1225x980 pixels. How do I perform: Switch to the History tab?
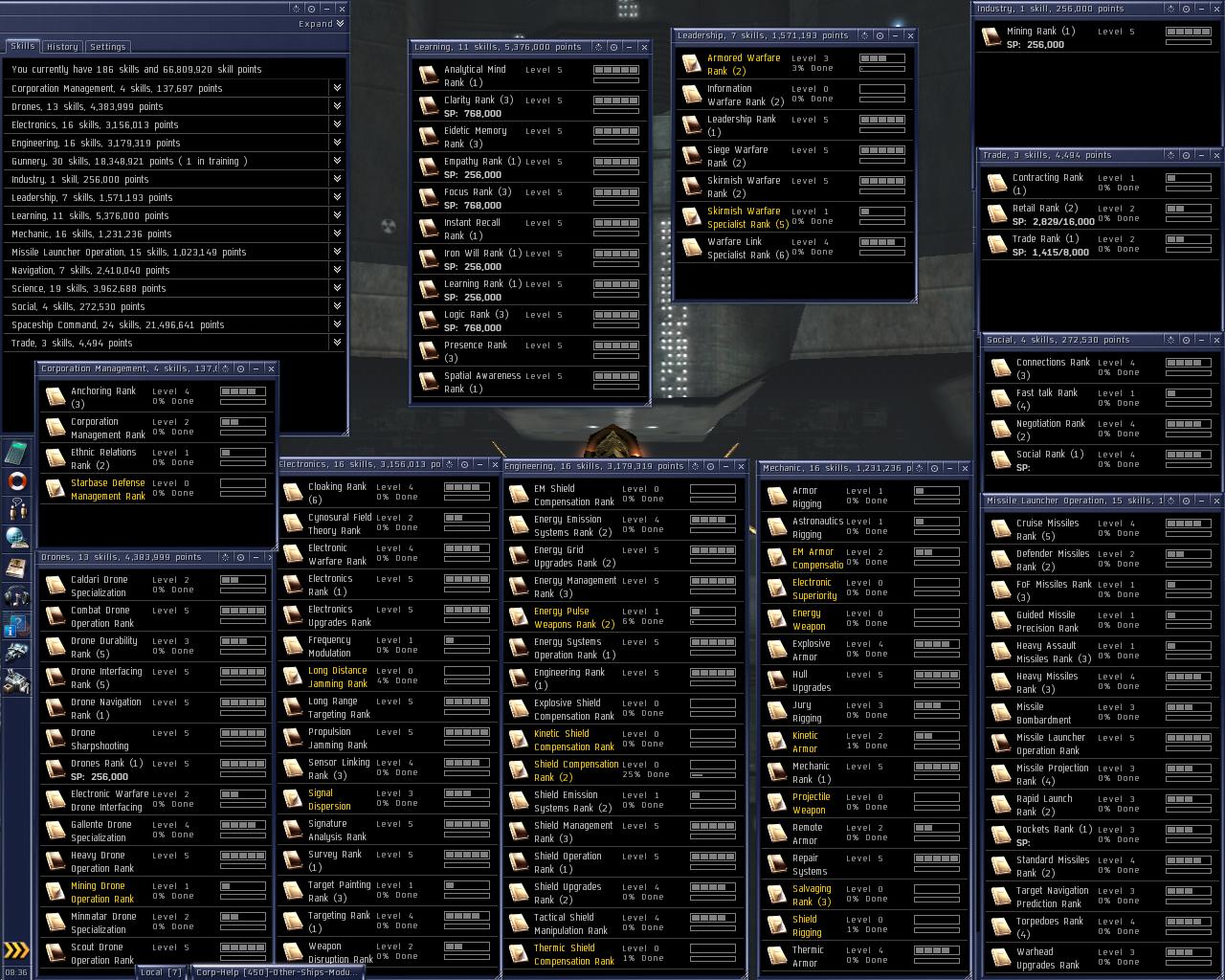62,46
